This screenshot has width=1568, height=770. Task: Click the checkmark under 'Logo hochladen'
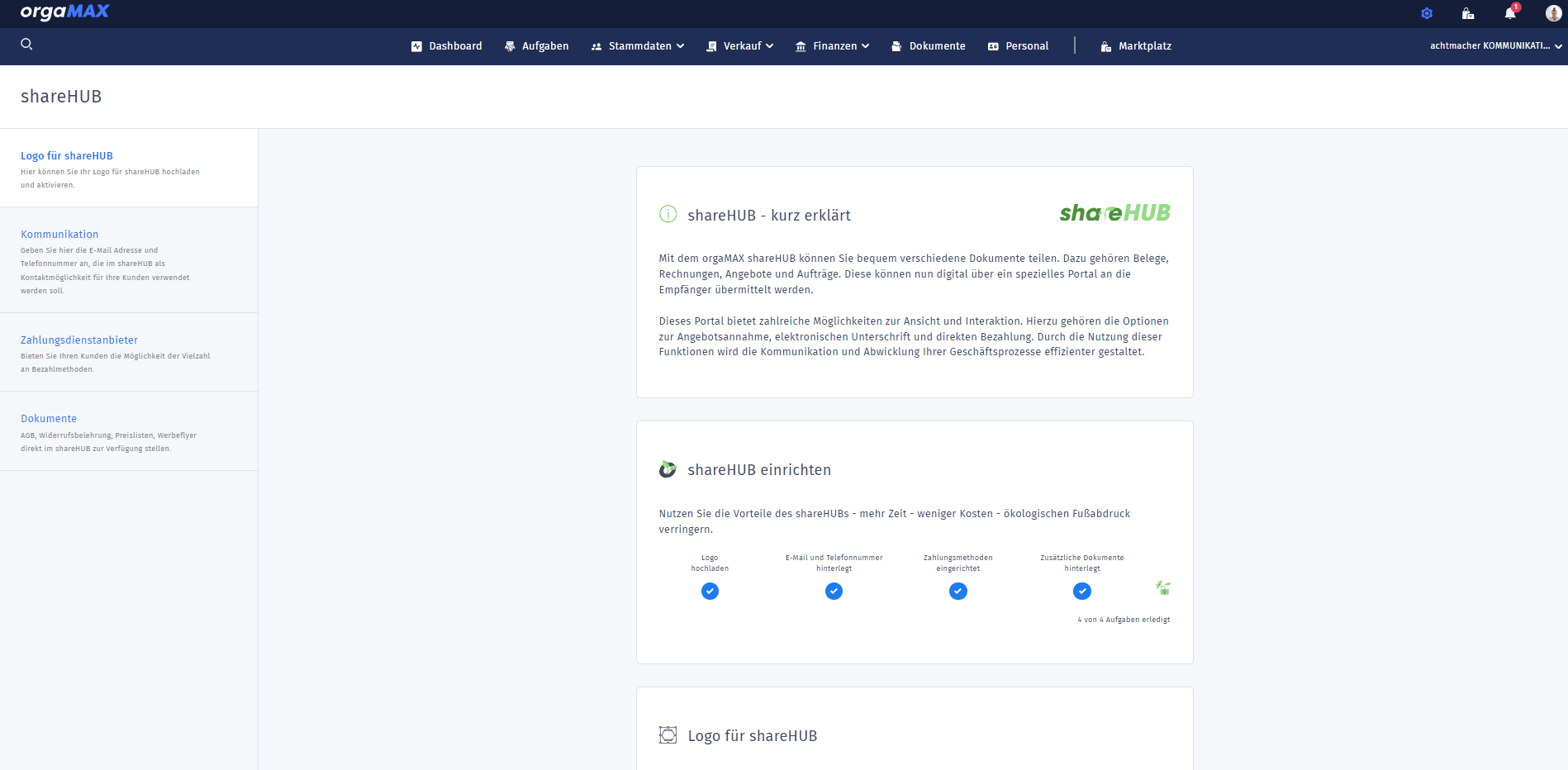710,591
